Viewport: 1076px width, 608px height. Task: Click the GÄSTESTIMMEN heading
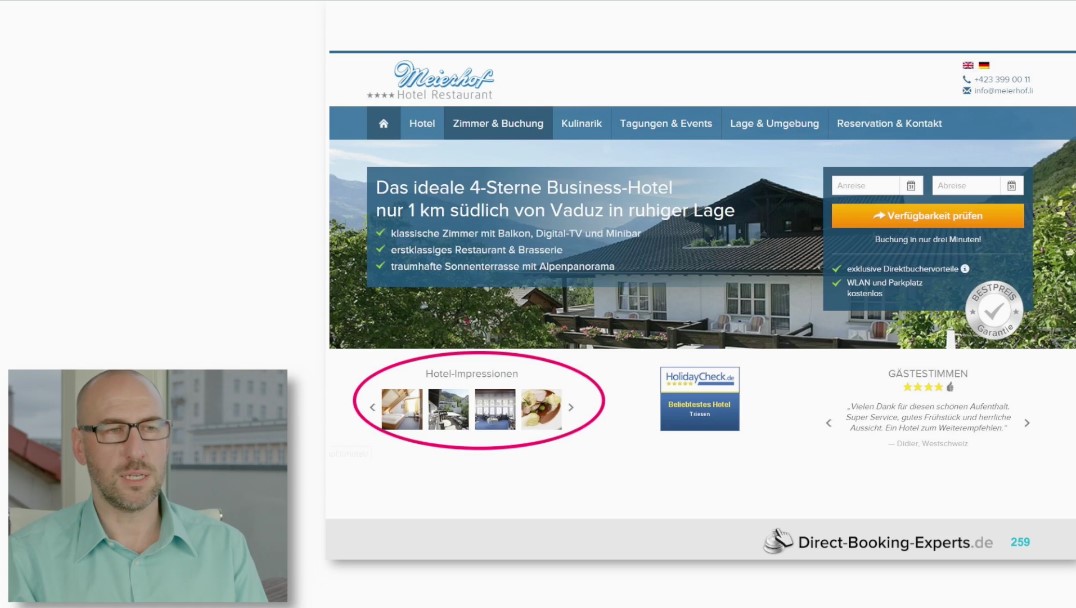[x=928, y=374]
